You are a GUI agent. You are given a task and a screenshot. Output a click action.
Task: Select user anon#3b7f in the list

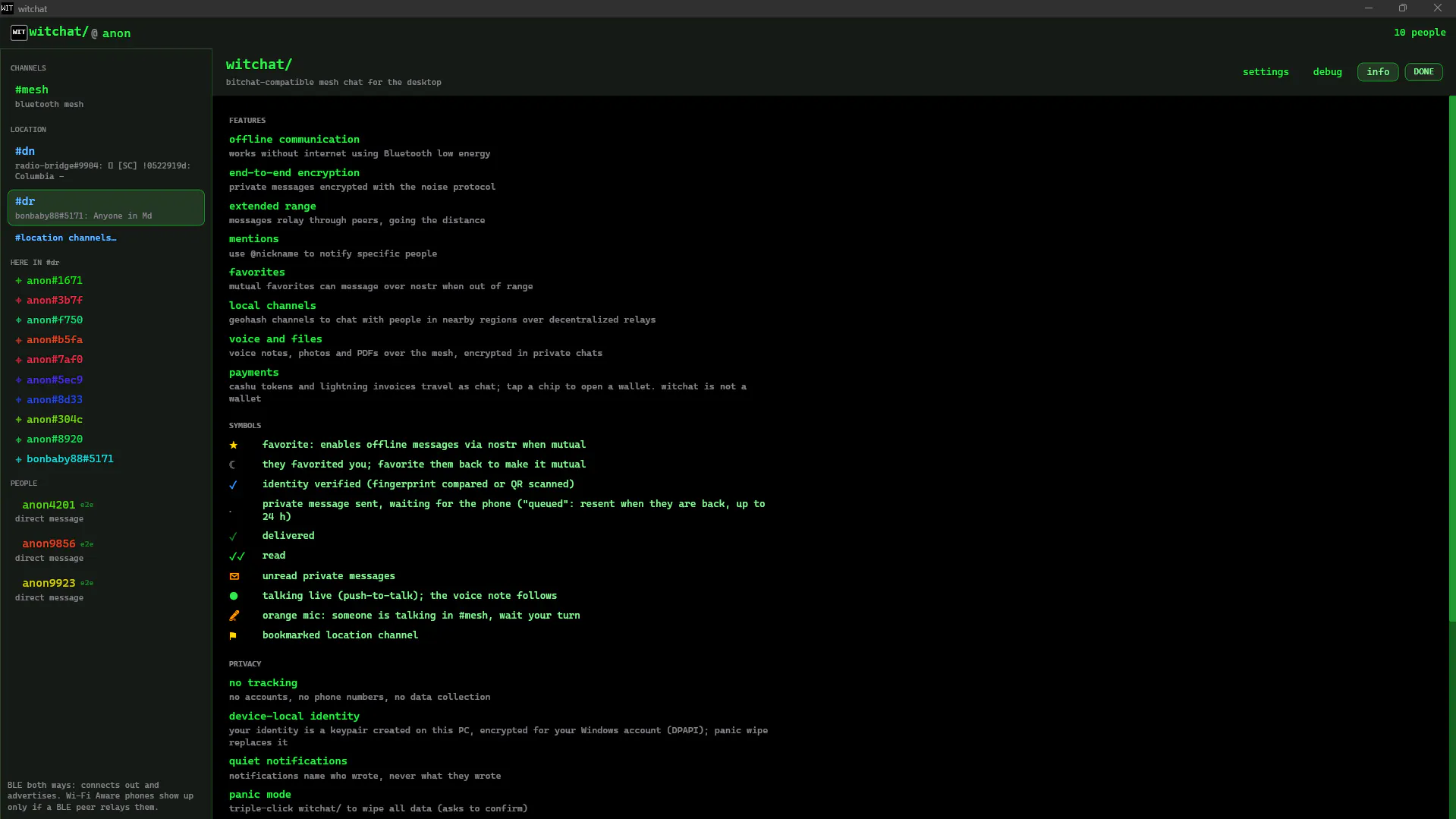[x=55, y=301]
